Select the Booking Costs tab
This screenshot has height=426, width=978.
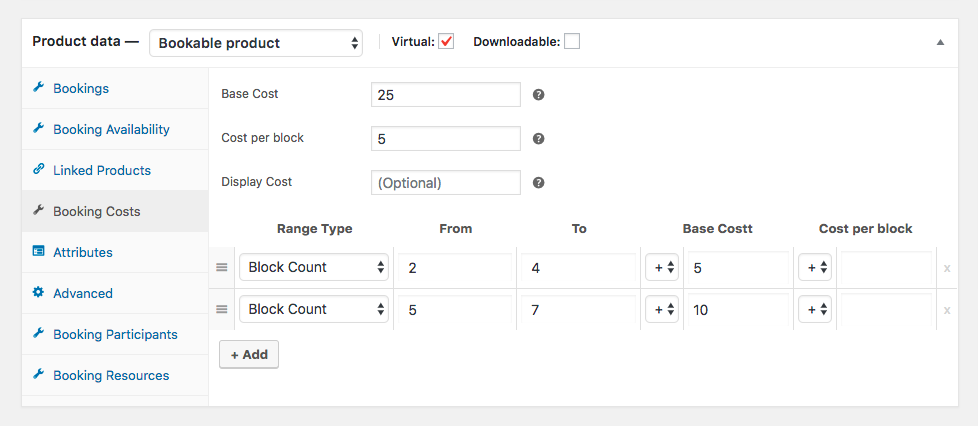click(115, 211)
